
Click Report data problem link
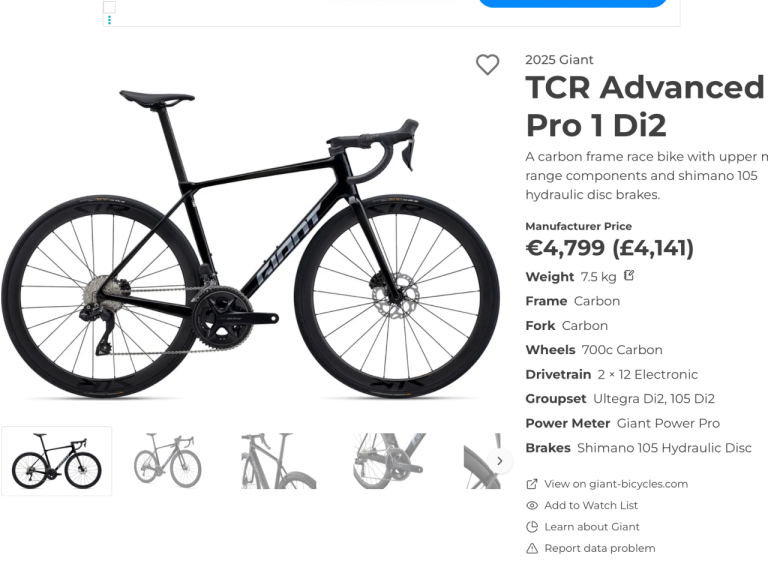click(600, 549)
